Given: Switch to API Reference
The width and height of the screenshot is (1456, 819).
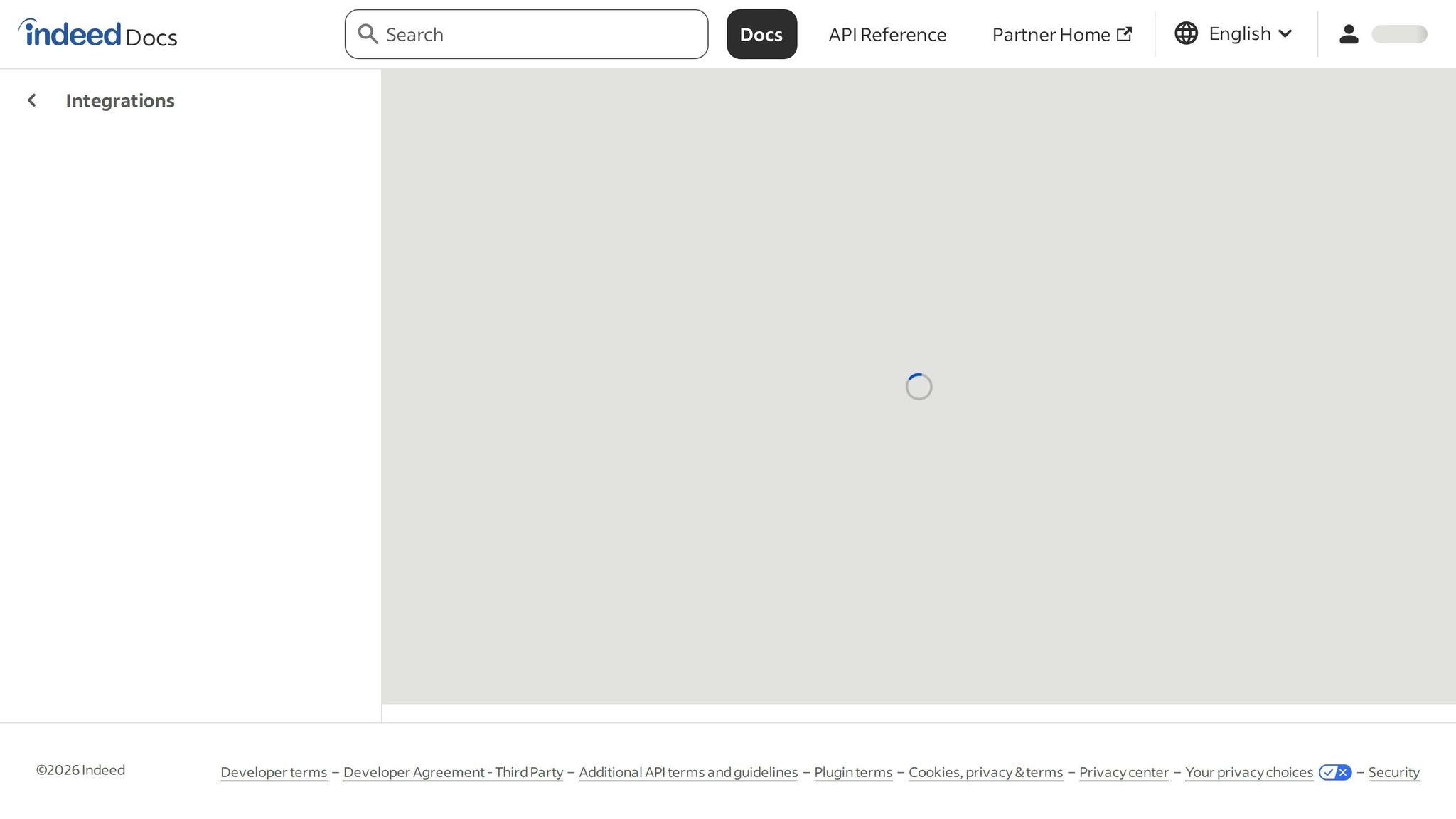Looking at the screenshot, I should pyautogui.click(x=887, y=34).
